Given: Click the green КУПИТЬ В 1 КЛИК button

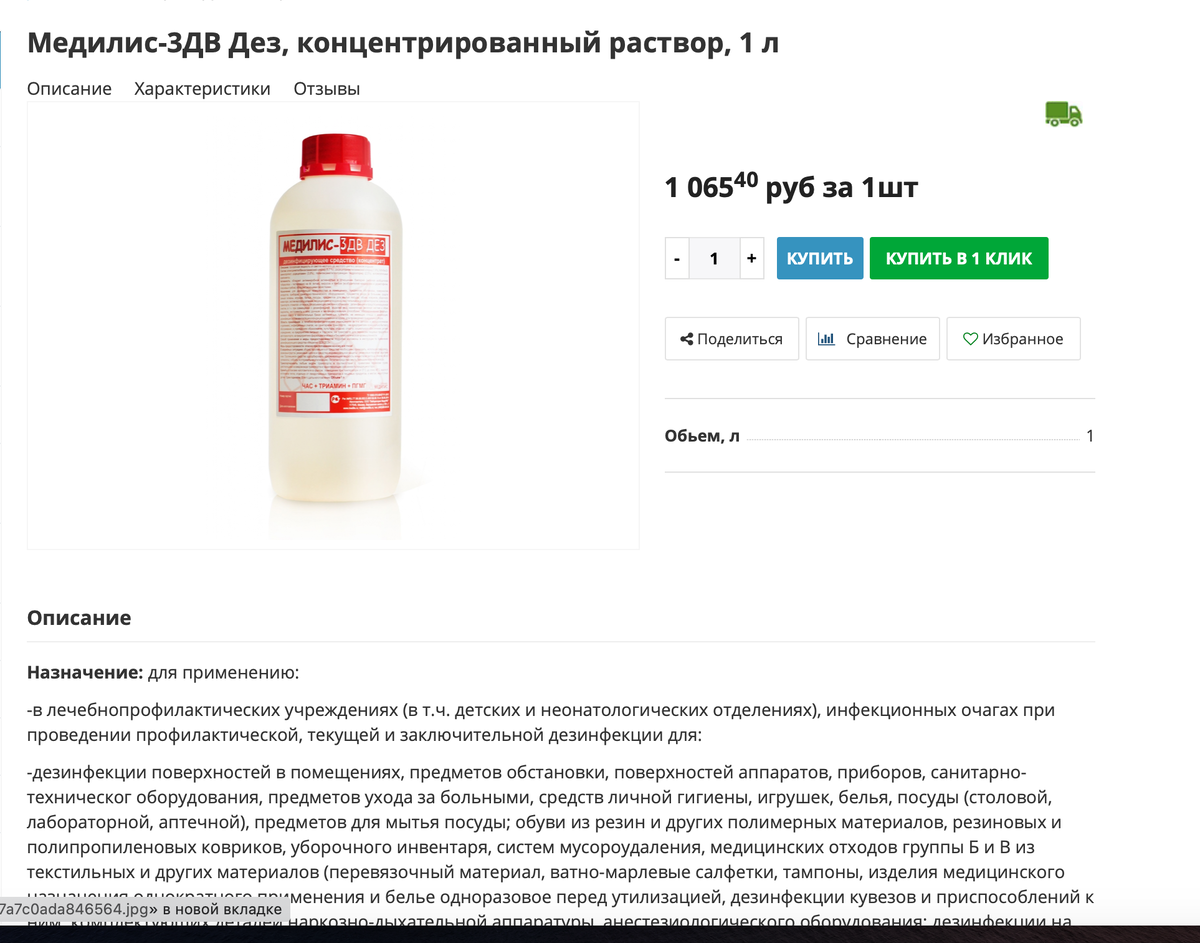Looking at the screenshot, I should coord(959,258).
